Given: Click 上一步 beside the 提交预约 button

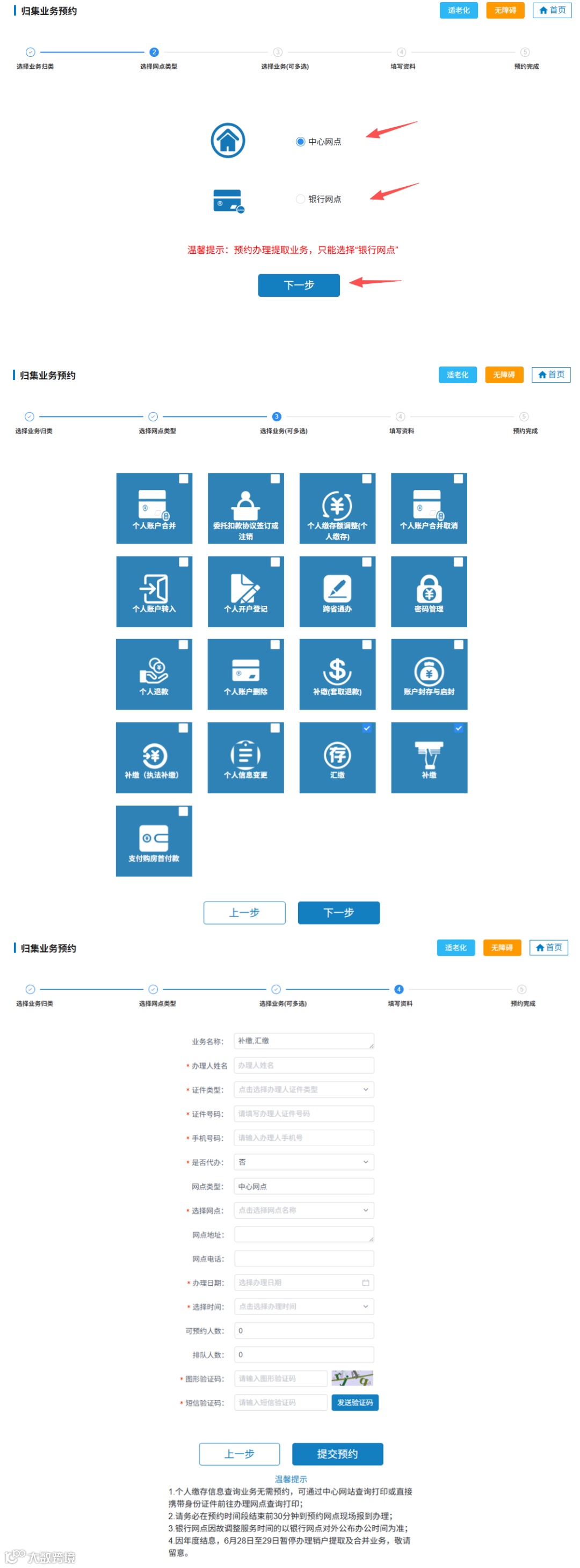Looking at the screenshot, I should 240,1454.
